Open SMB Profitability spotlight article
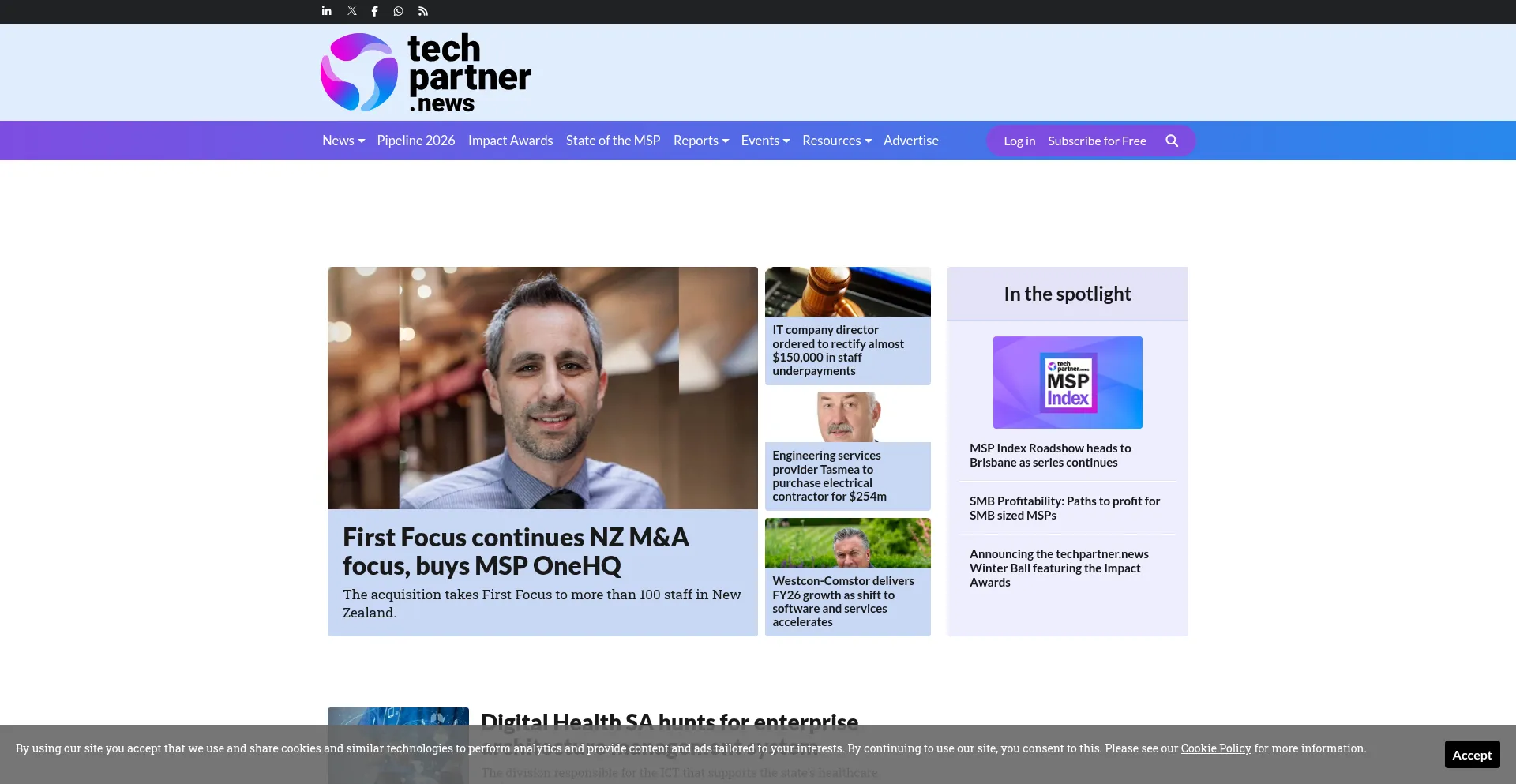1516x784 pixels. coord(1064,508)
